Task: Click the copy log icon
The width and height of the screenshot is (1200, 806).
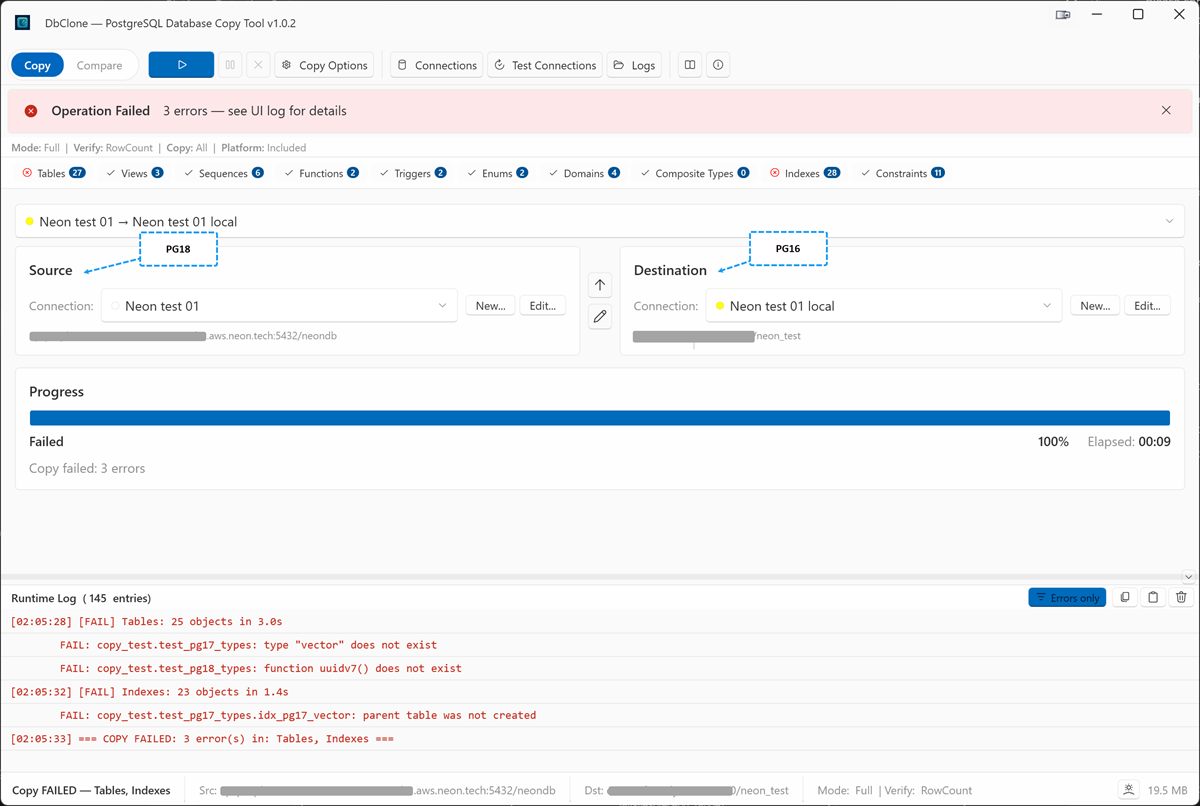Action: [1125, 597]
